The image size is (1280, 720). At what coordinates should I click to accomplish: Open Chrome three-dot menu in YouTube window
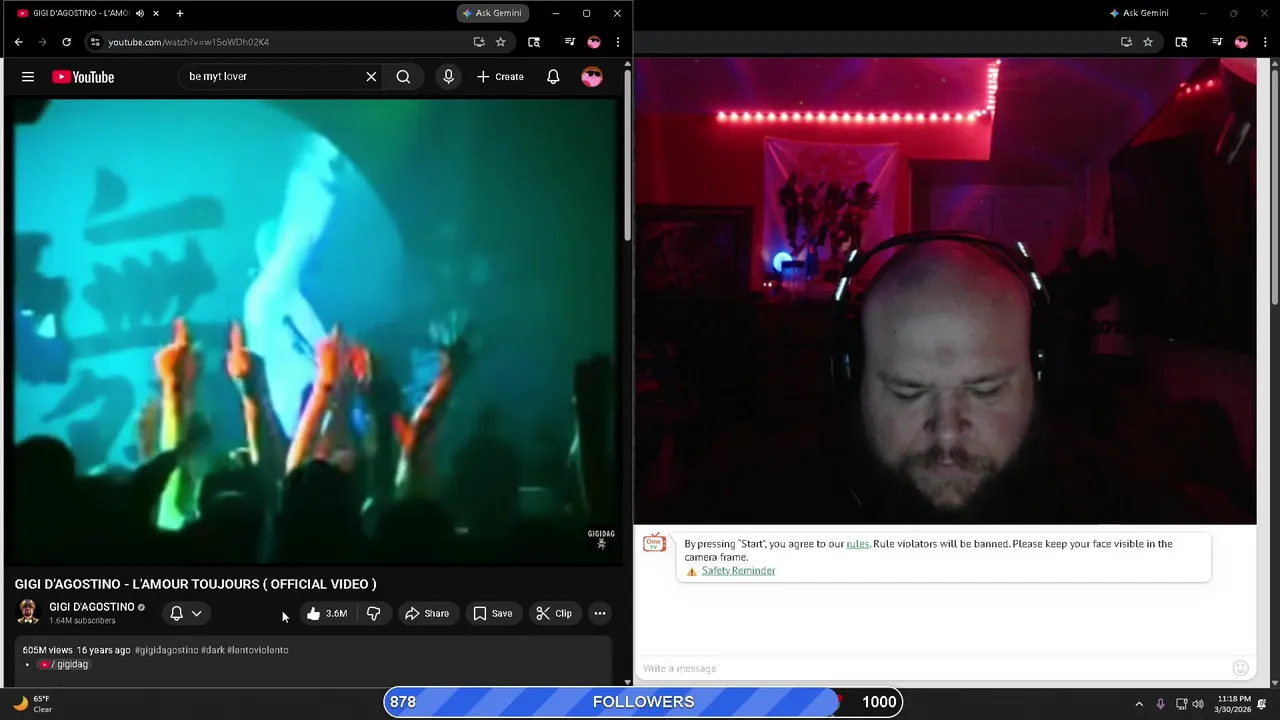click(x=618, y=42)
